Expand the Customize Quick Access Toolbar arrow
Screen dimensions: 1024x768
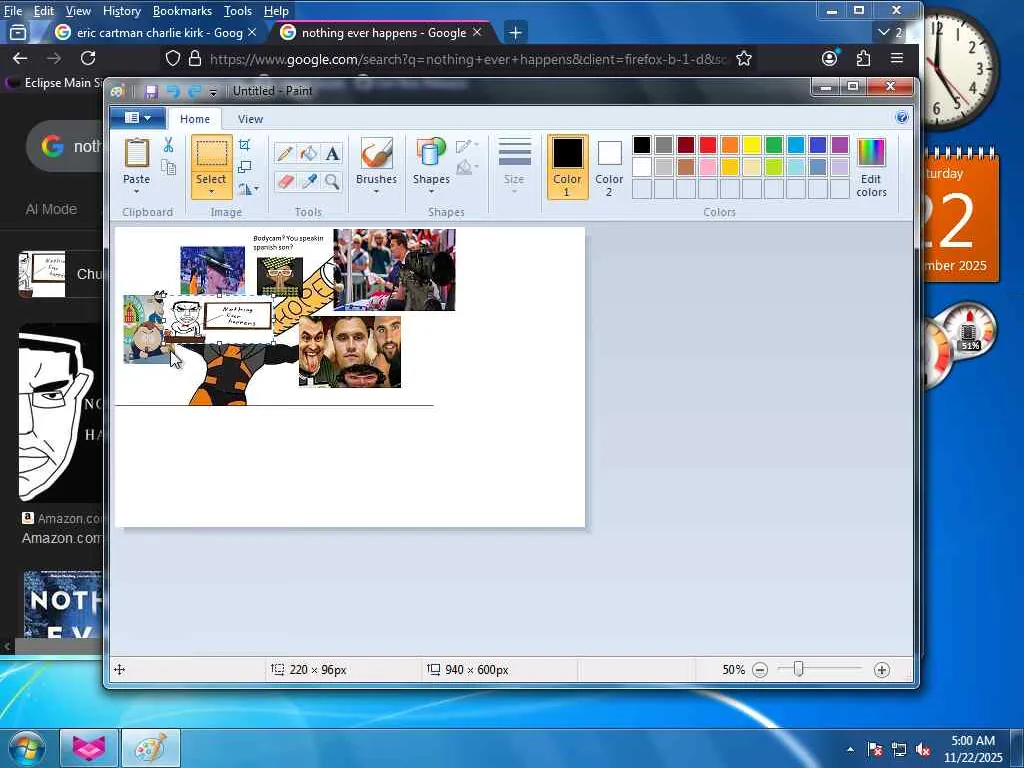pyautogui.click(x=213, y=92)
